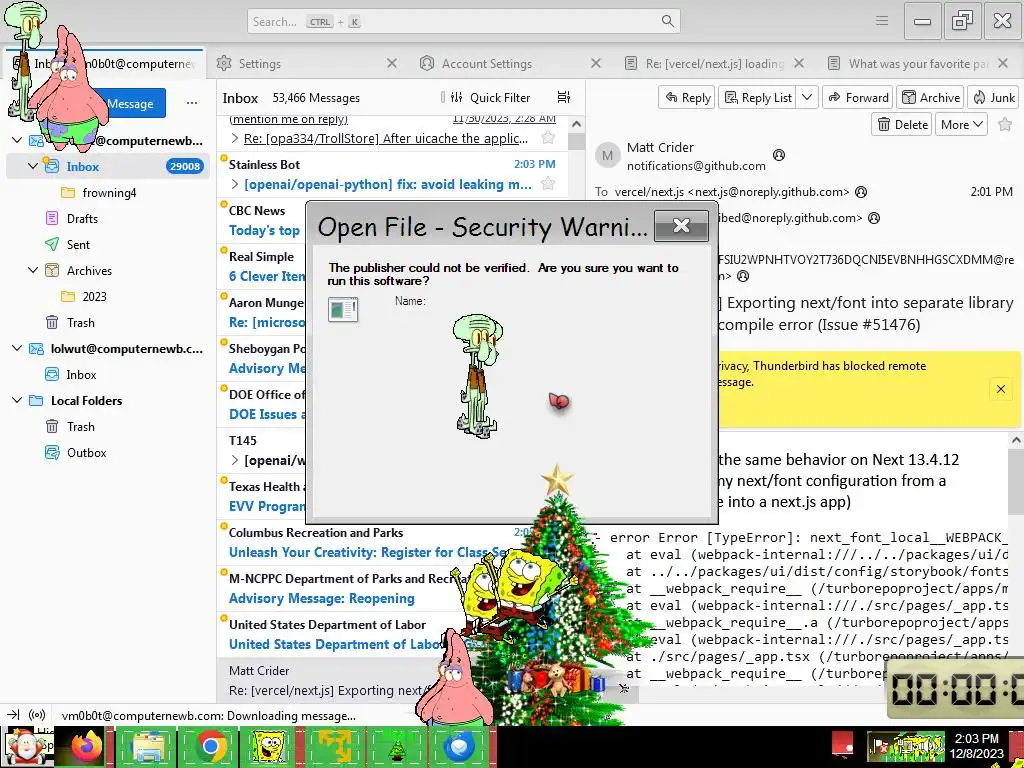Click the search magnifier icon

667,22
